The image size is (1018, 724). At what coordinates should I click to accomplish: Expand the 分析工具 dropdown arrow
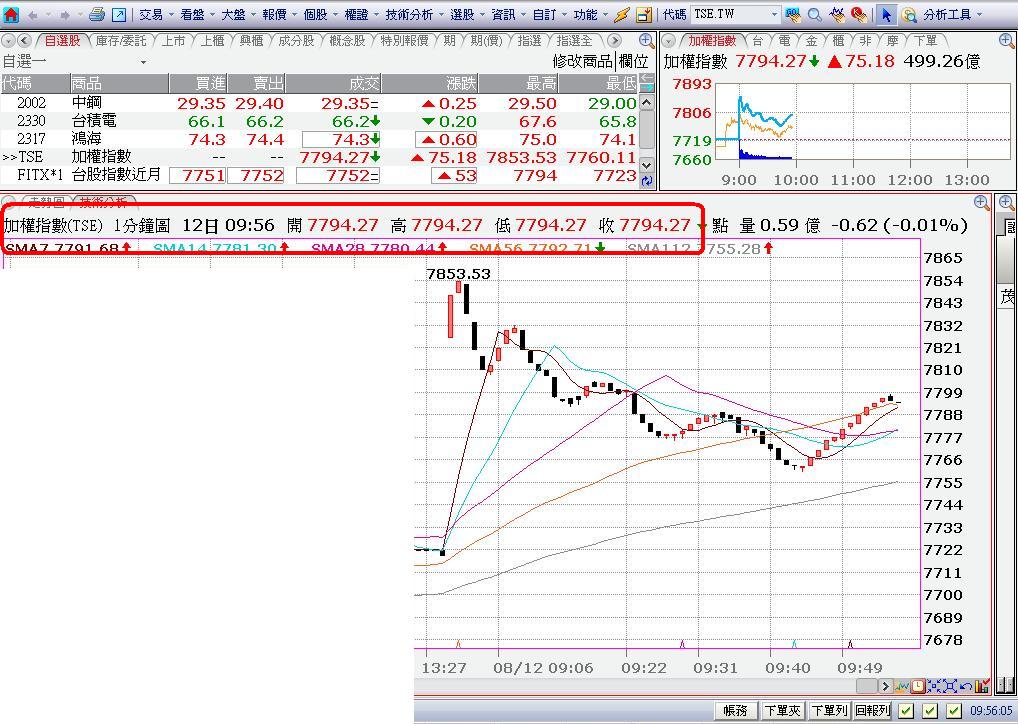pyautogui.click(x=979, y=14)
